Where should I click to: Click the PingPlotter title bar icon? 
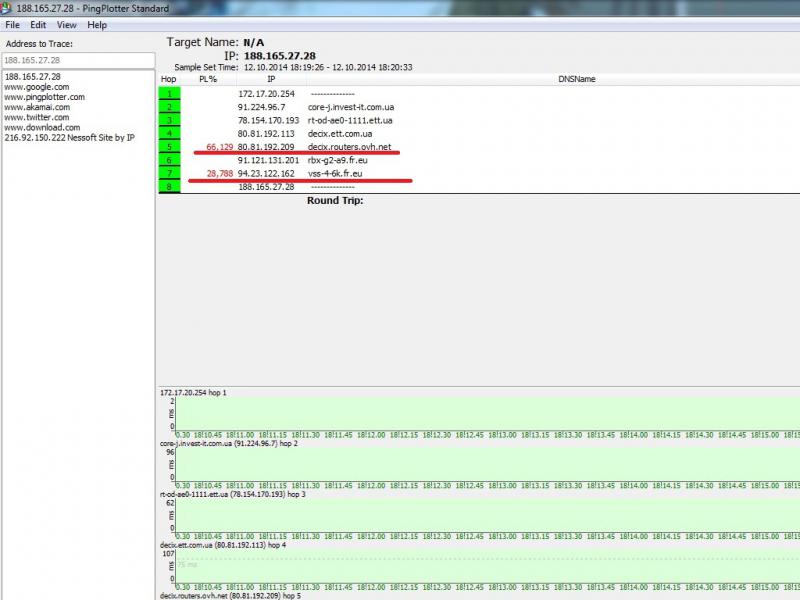pos(6,8)
